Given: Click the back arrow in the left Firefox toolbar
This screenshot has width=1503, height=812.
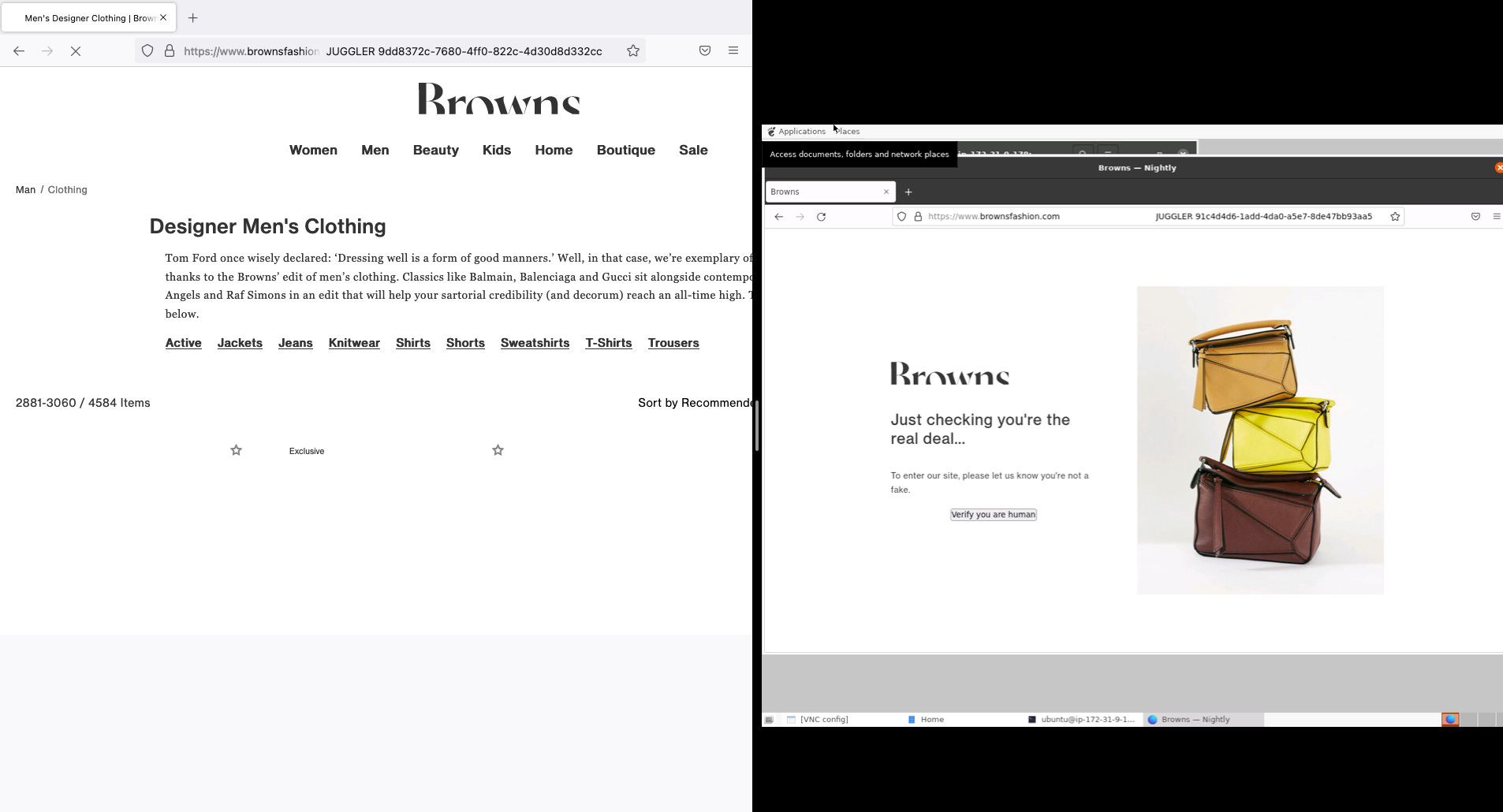Looking at the screenshot, I should click(x=19, y=50).
